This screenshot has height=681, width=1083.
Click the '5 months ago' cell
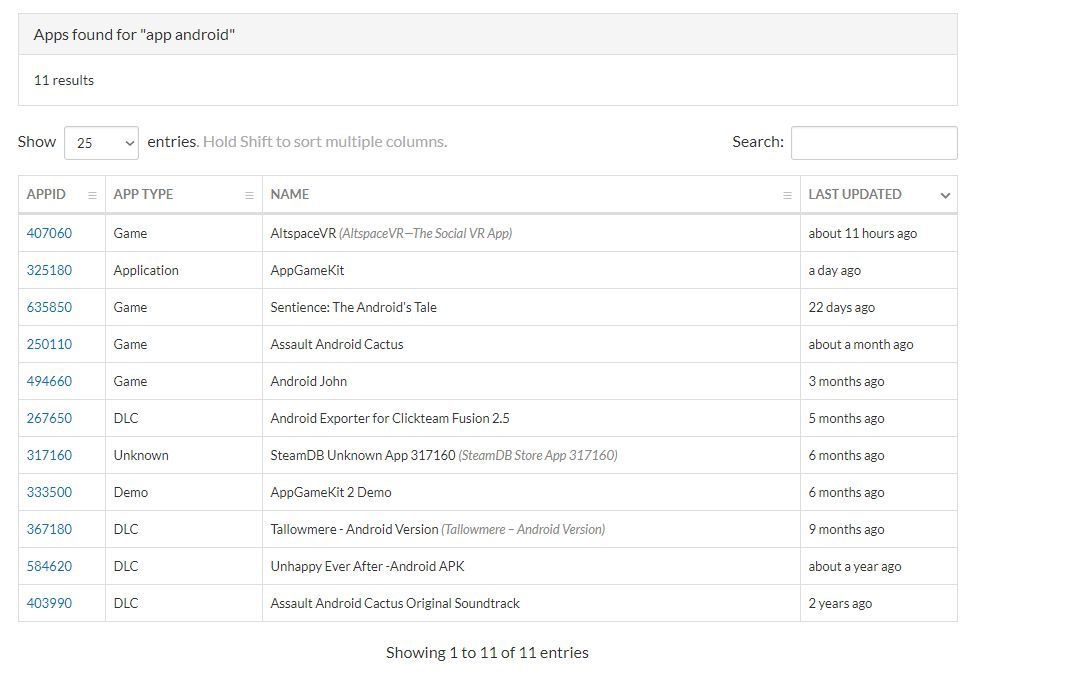879,418
